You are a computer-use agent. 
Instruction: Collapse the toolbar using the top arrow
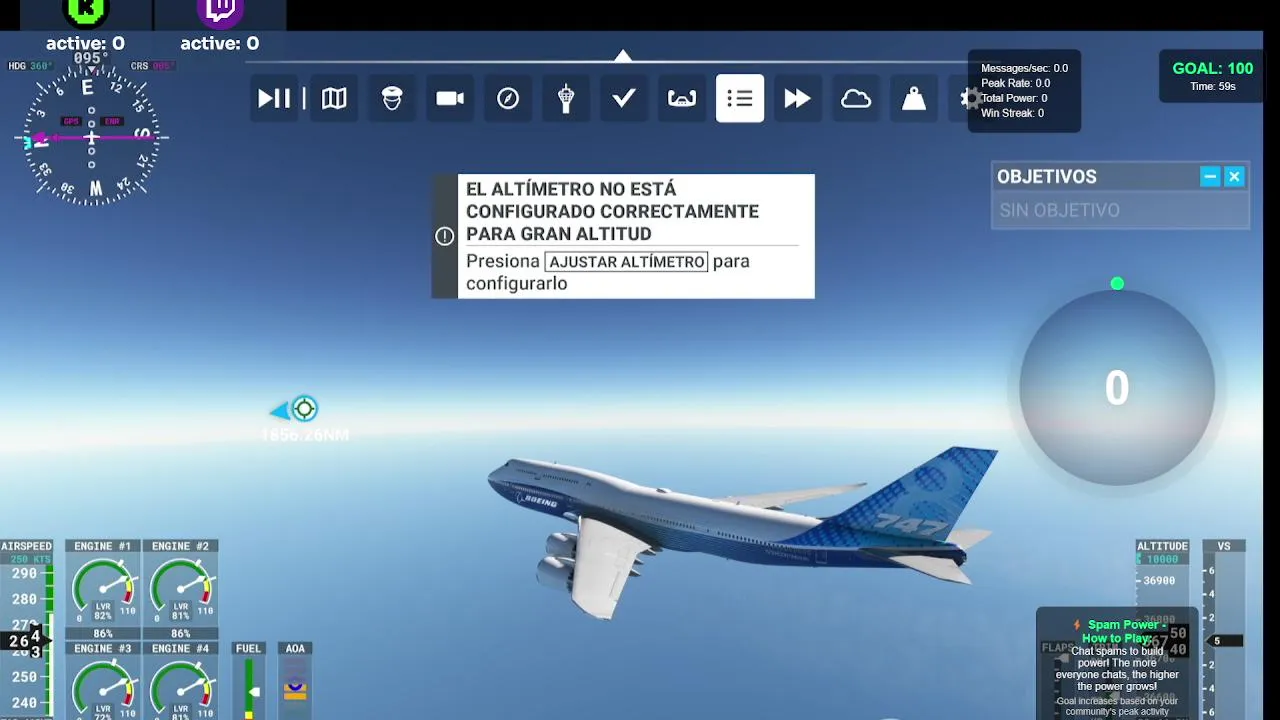click(623, 56)
